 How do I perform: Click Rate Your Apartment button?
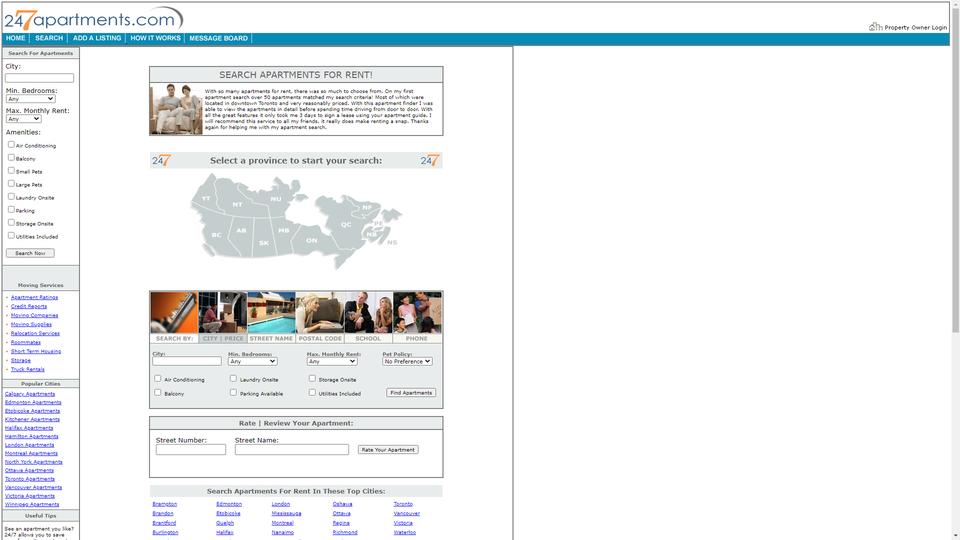pyautogui.click(x=388, y=450)
